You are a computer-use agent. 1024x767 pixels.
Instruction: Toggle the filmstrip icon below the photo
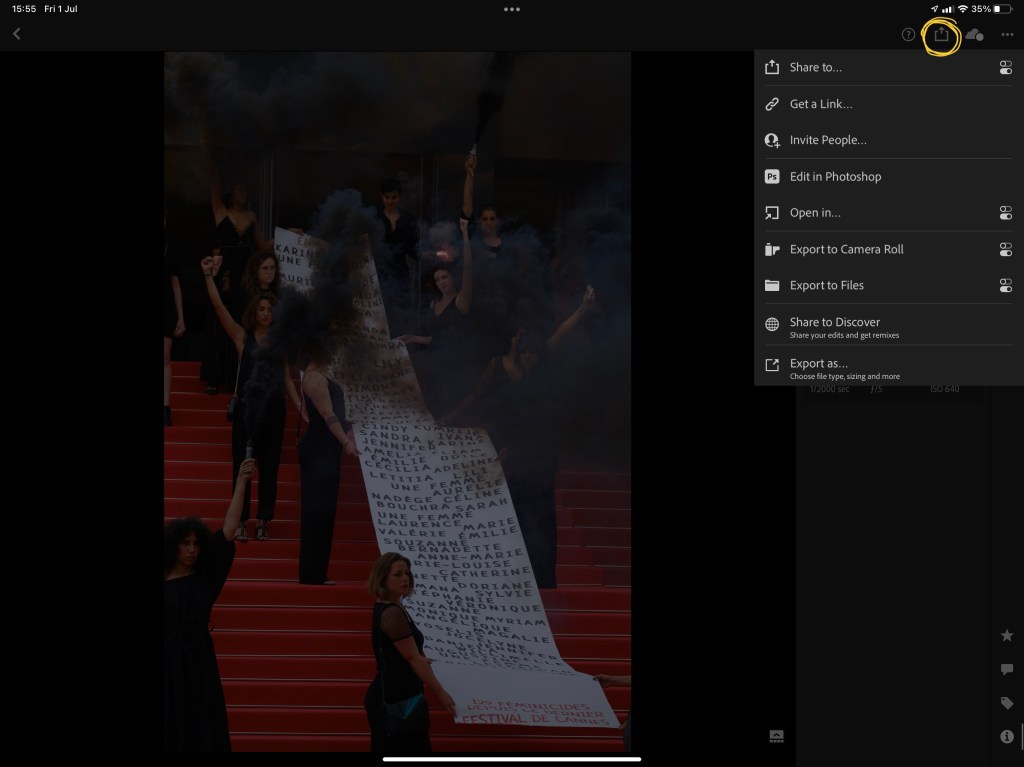776,736
